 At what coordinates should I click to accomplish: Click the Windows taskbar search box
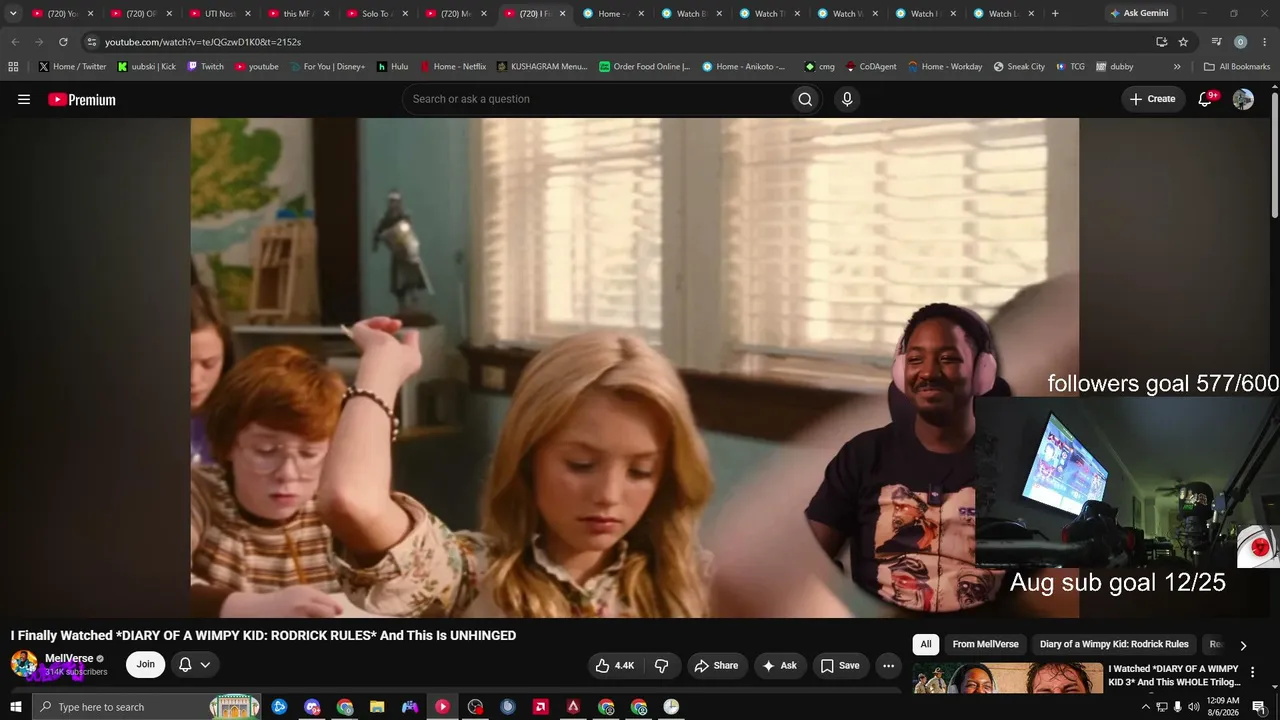[x=146, y=707]
